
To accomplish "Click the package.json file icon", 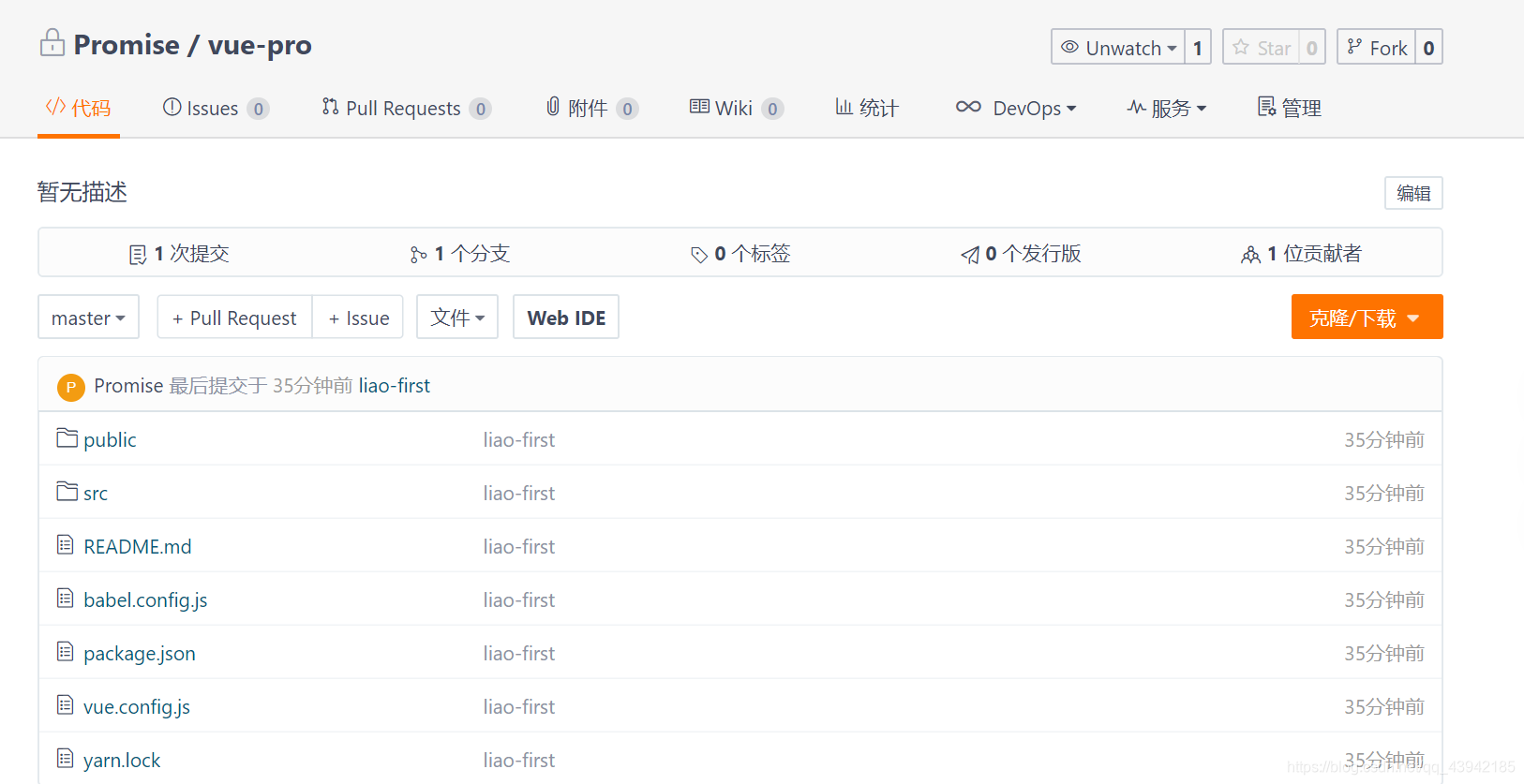I will (65, 651).
